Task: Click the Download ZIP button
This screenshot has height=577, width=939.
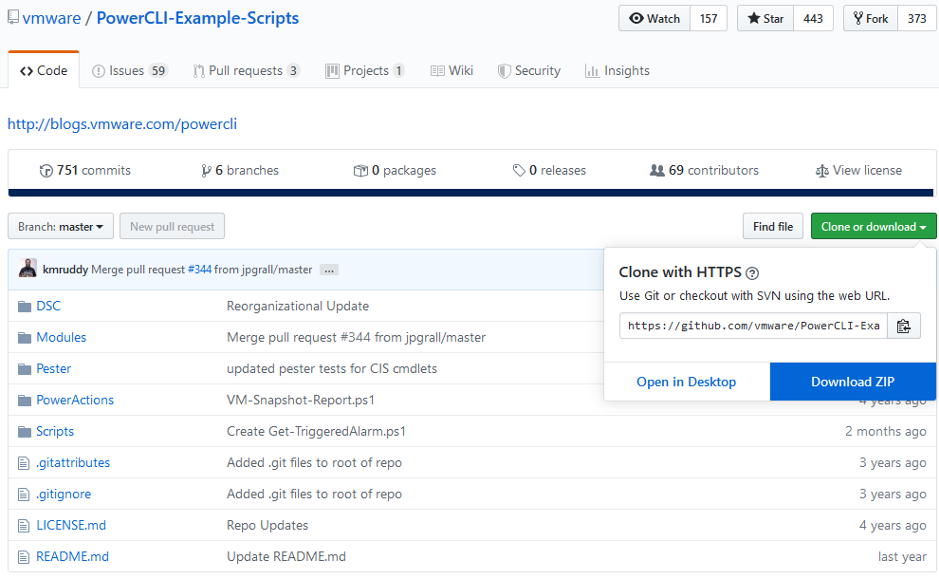Action: (852, 382)
